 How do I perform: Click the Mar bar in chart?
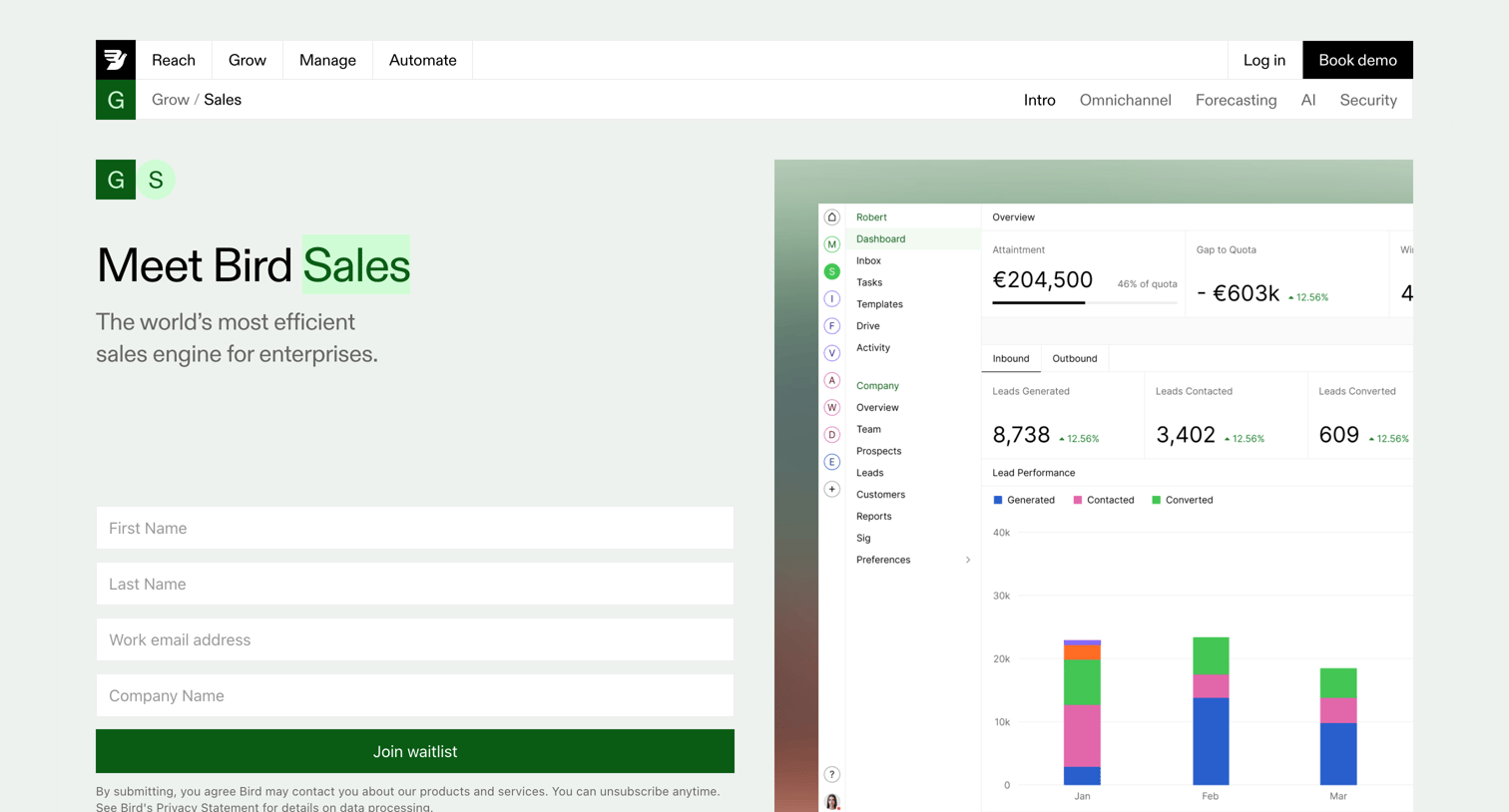(1338, 726)
